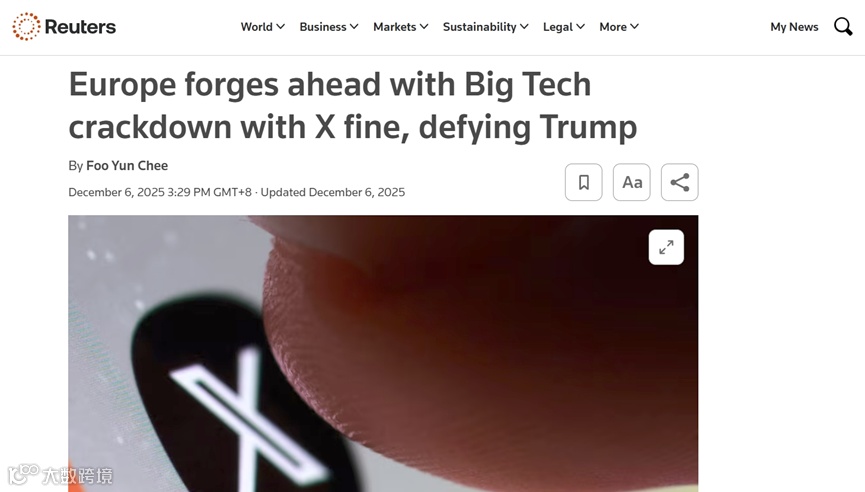This screenshot has height=492, width=865.
Task: Open the More dropdown chevron
Action: pos(634,26)
